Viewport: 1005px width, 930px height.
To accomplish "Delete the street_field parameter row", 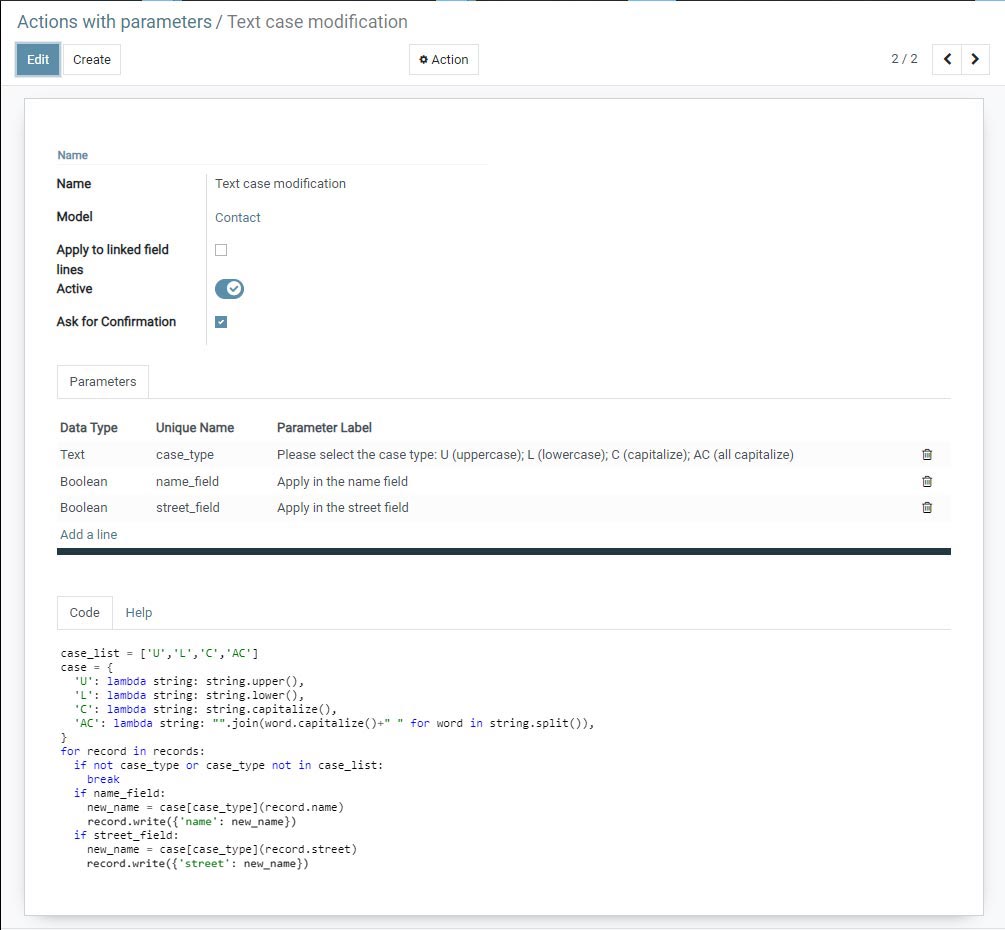I will [x=927, y=508].
